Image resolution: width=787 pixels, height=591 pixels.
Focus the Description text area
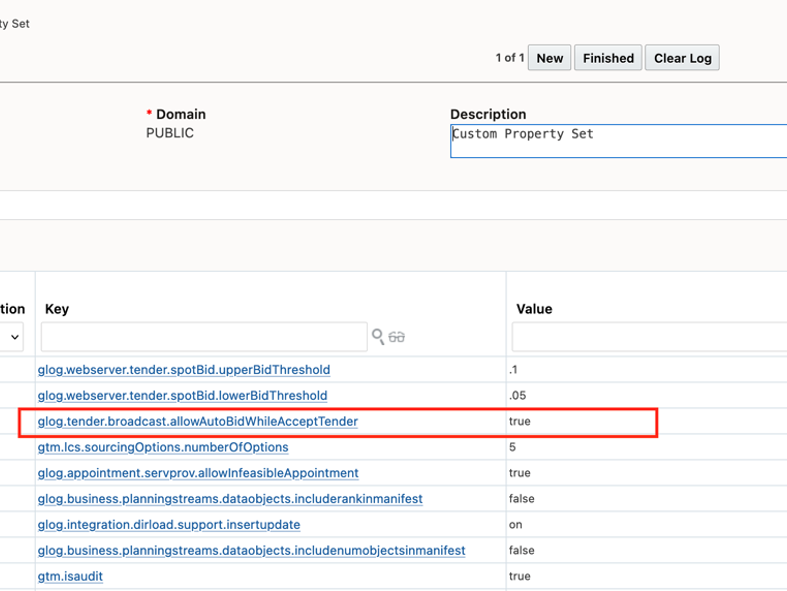[x=618, y=141]
